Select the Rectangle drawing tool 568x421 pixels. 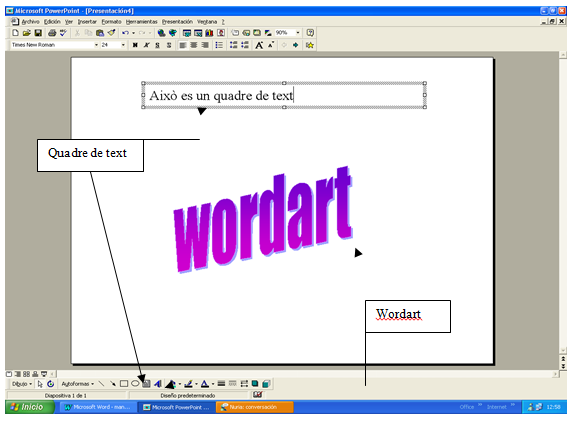tap(124, 383)
